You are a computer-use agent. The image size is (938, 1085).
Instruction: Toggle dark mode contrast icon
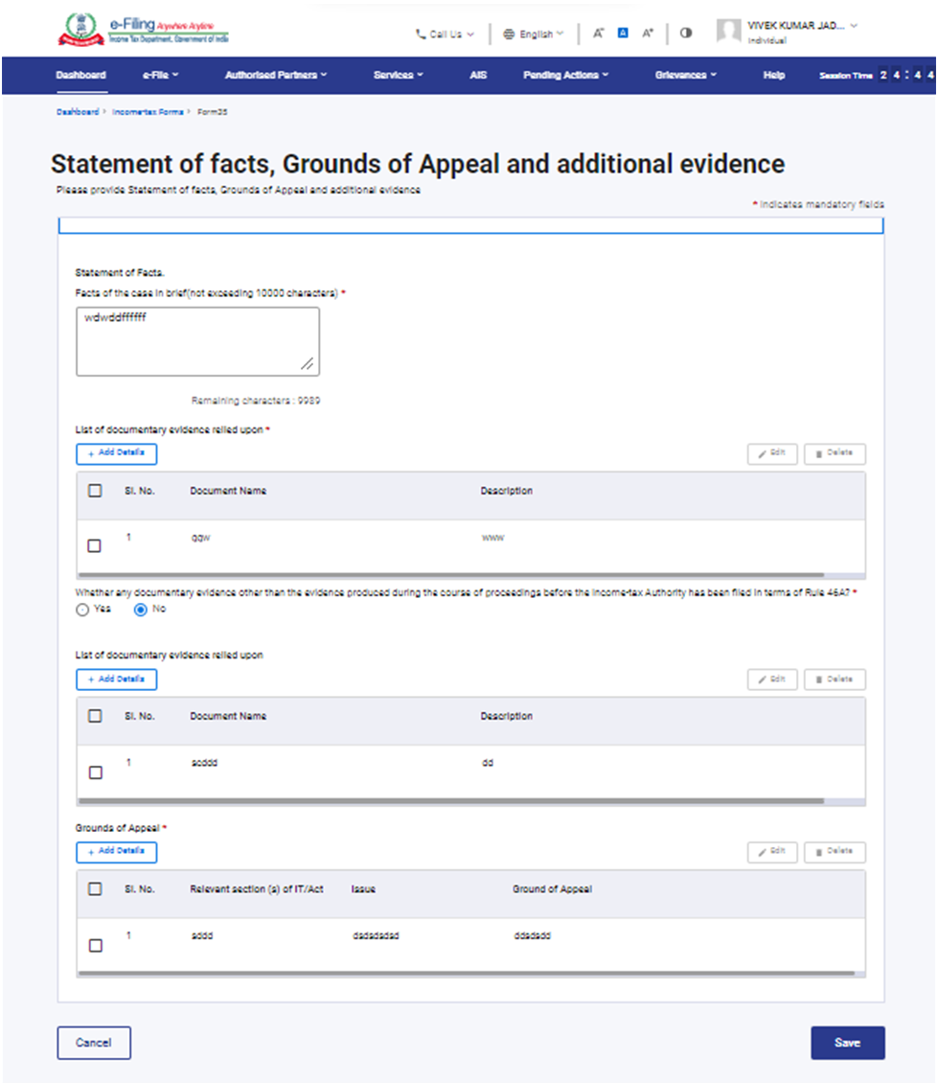(x=685, y=33)
